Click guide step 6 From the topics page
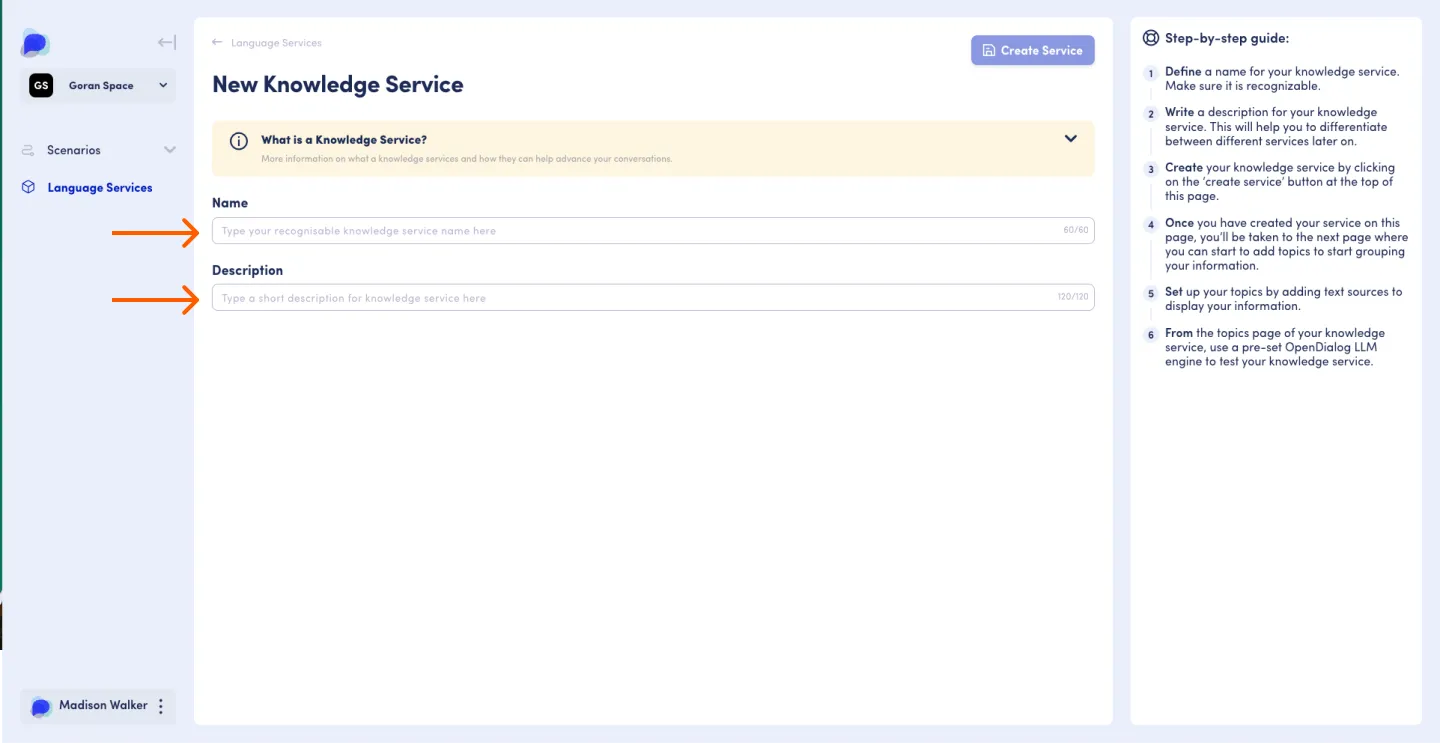The image size is (1440, 743). pos(1275,347)
